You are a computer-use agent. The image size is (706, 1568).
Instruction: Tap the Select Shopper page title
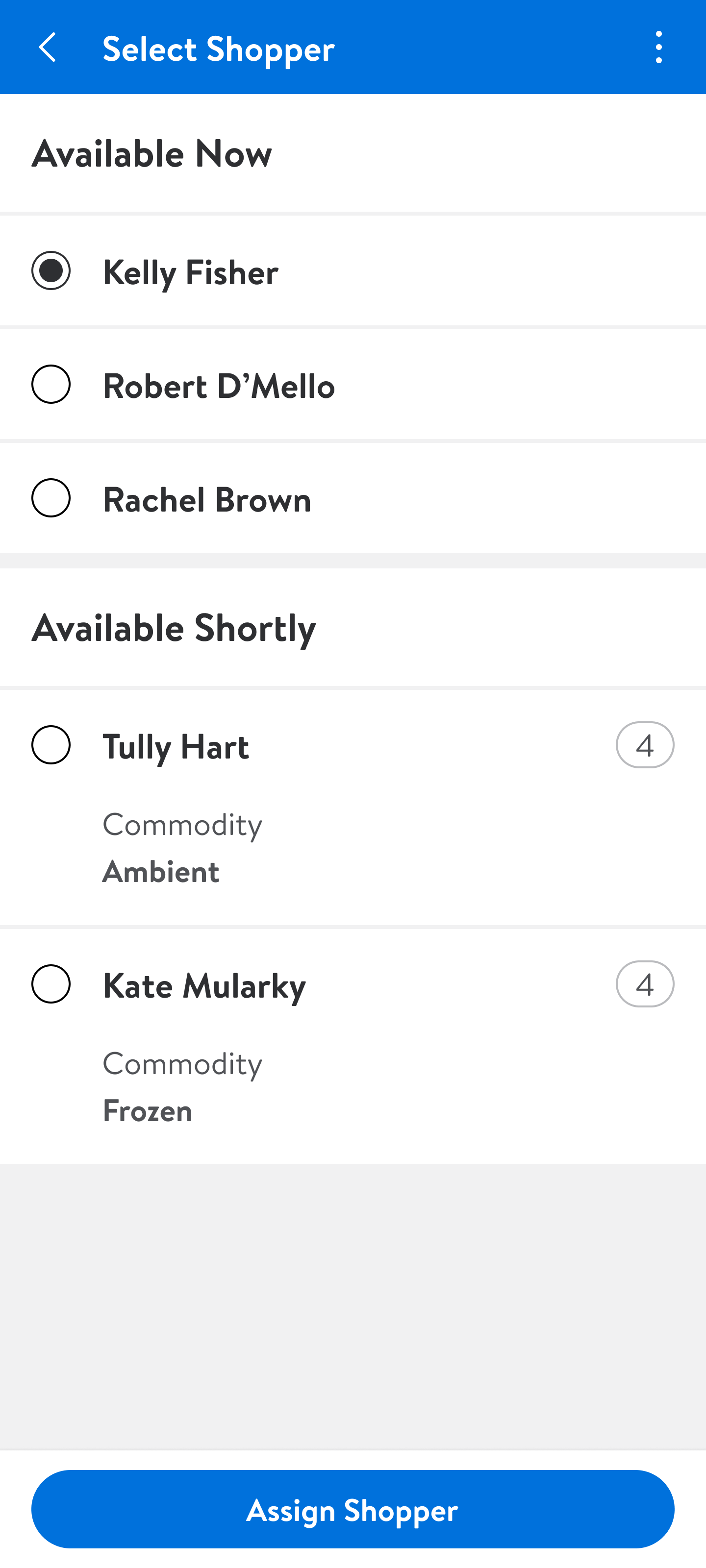219,49
